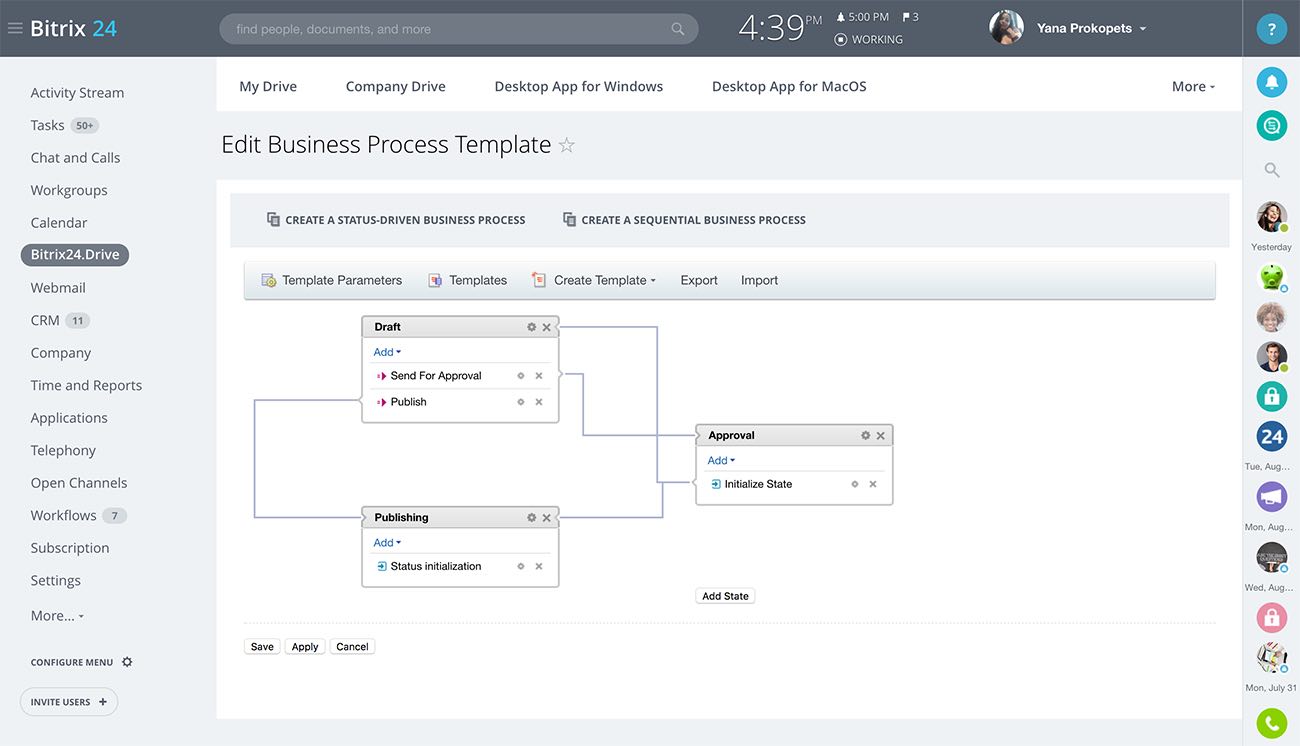This screenshot has height=746, width=1300.
Task: Open Workflows in the left sidebar
Action: 63,516
